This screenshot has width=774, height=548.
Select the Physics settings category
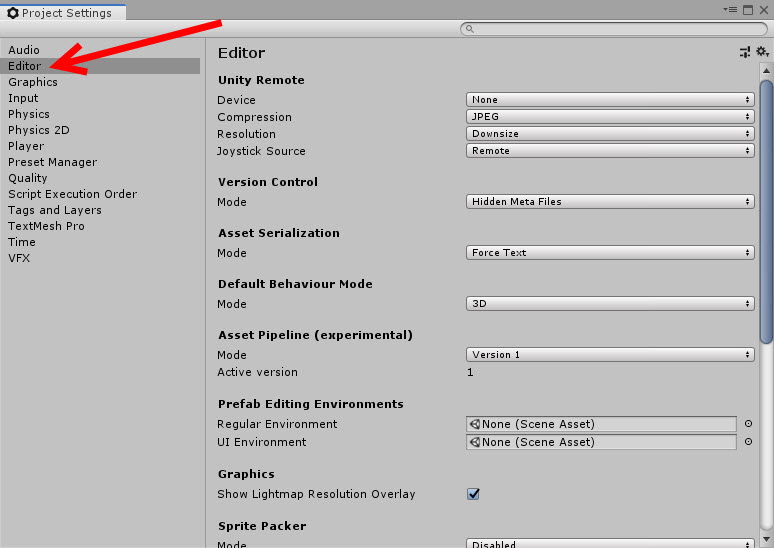100,114
